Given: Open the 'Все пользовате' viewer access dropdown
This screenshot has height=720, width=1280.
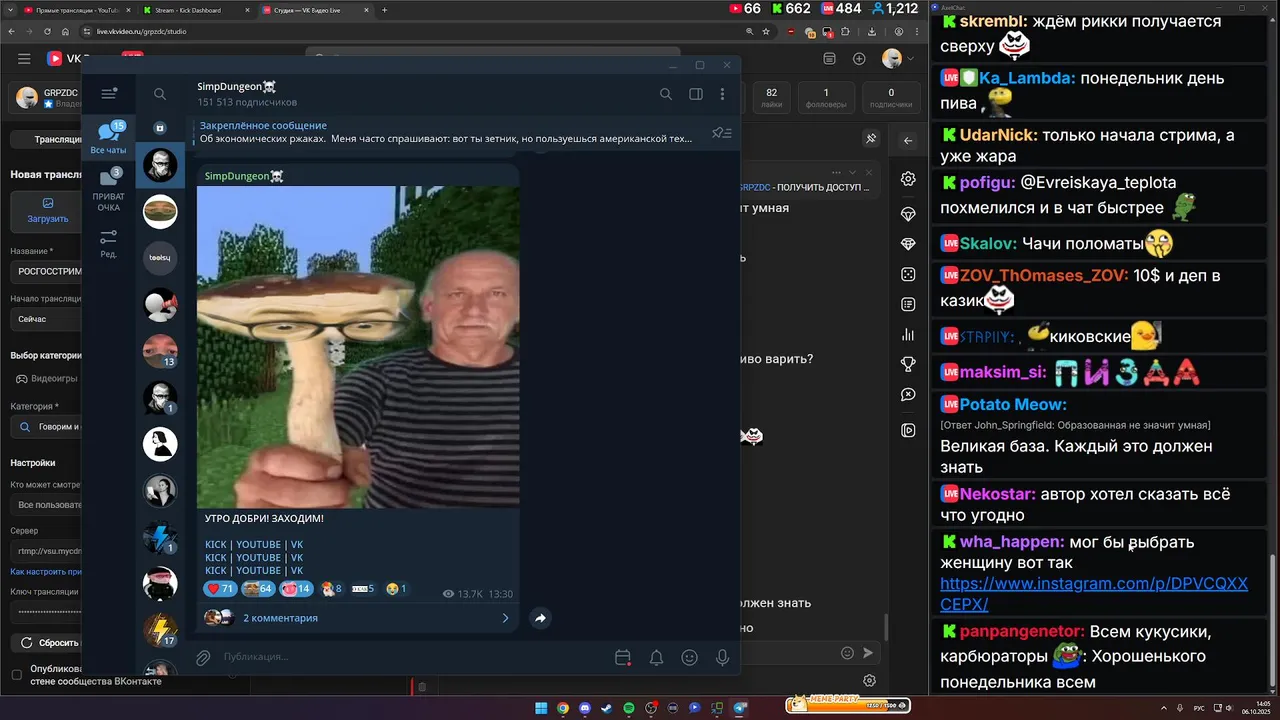Looking at the screenshot, I should click(x=46, y=506).
